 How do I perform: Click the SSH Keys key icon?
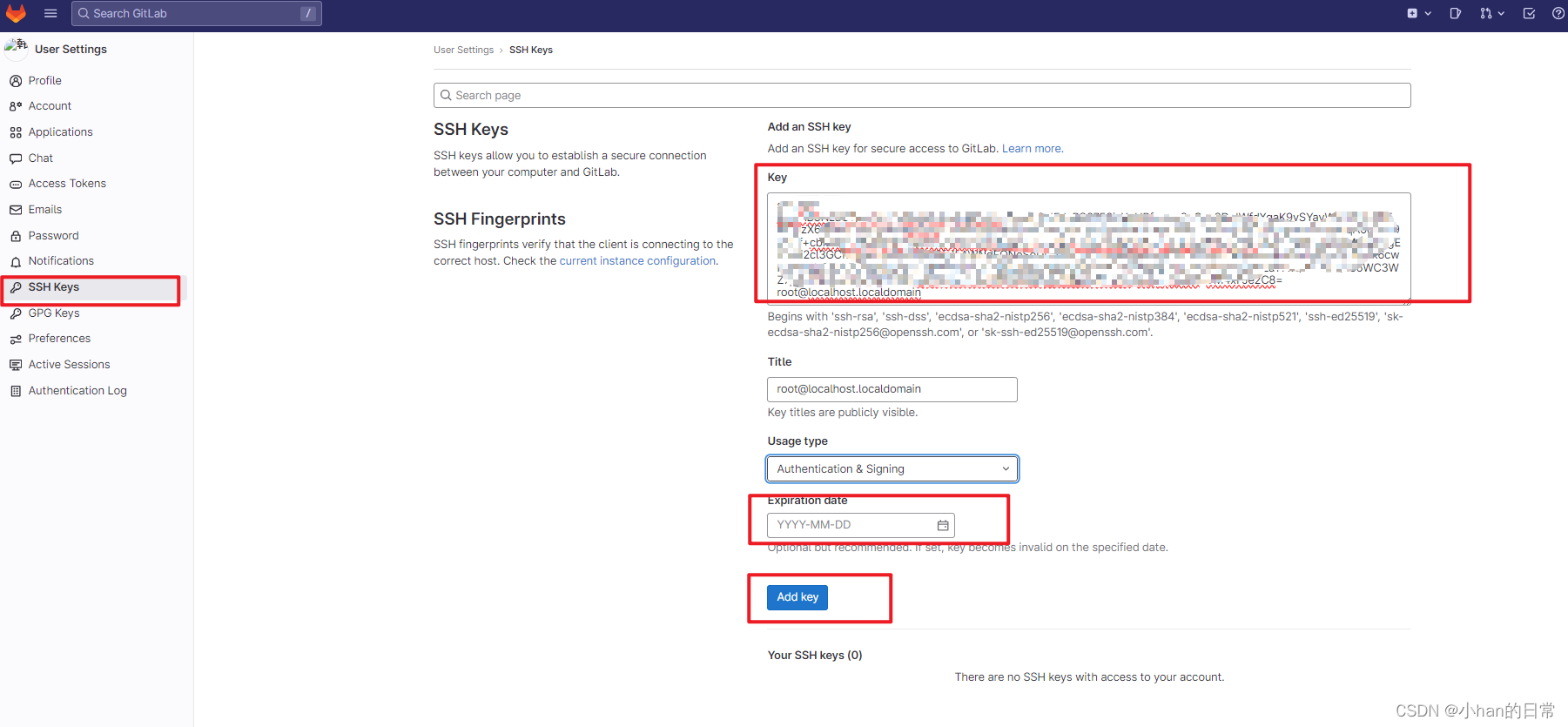pos(16,287)
